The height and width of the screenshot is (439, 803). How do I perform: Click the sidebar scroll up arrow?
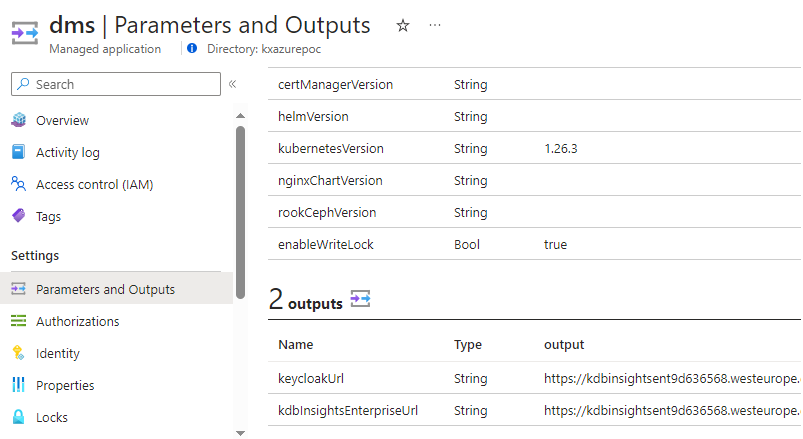click(x=240, y=116)
